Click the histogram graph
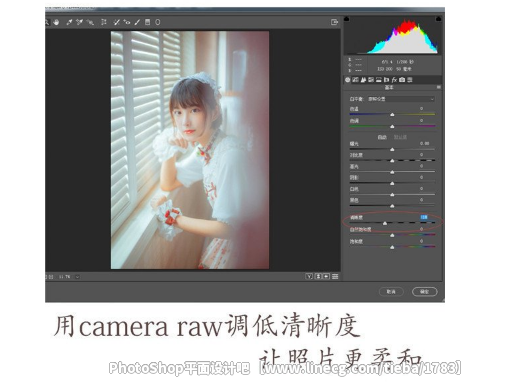The image size is (517, 387). 392,36
